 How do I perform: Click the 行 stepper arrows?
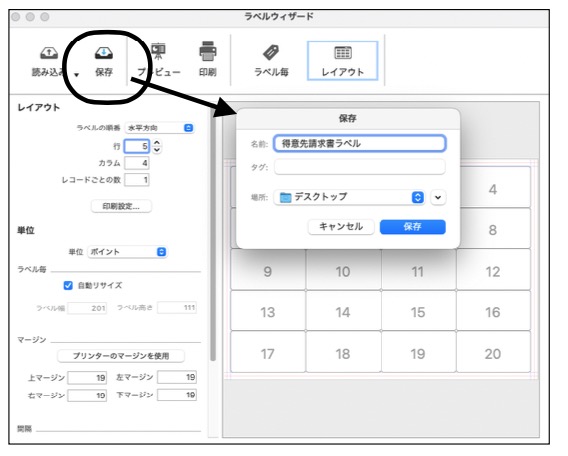[x=157, y=146]
